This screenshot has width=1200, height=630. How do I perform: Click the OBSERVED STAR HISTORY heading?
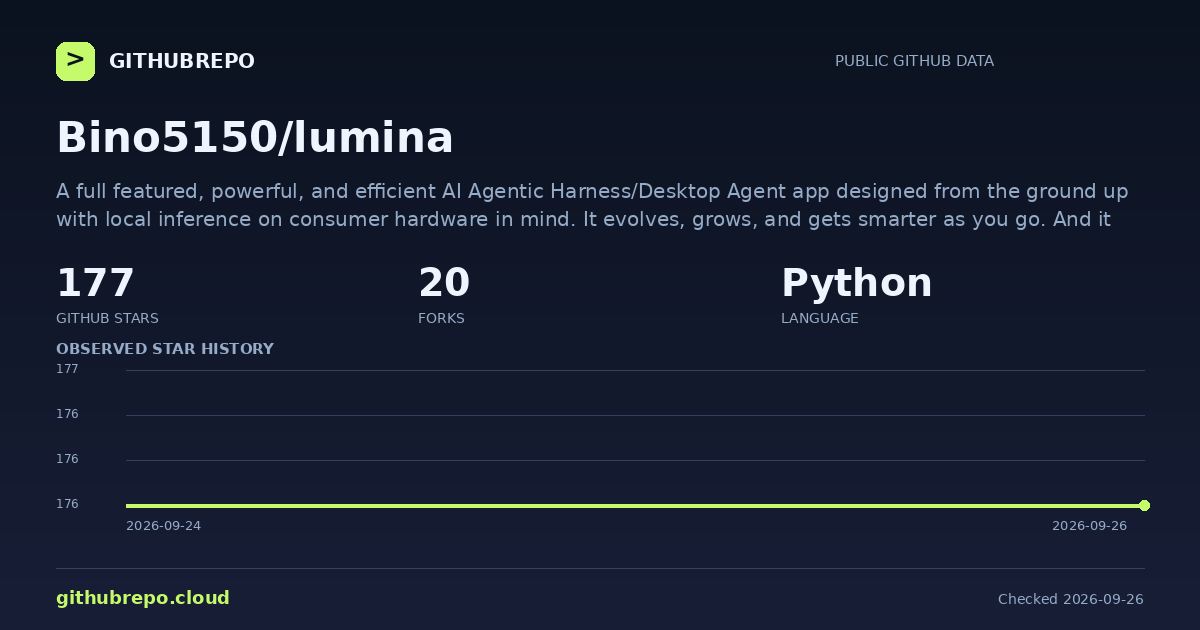[x=165, y=349]
